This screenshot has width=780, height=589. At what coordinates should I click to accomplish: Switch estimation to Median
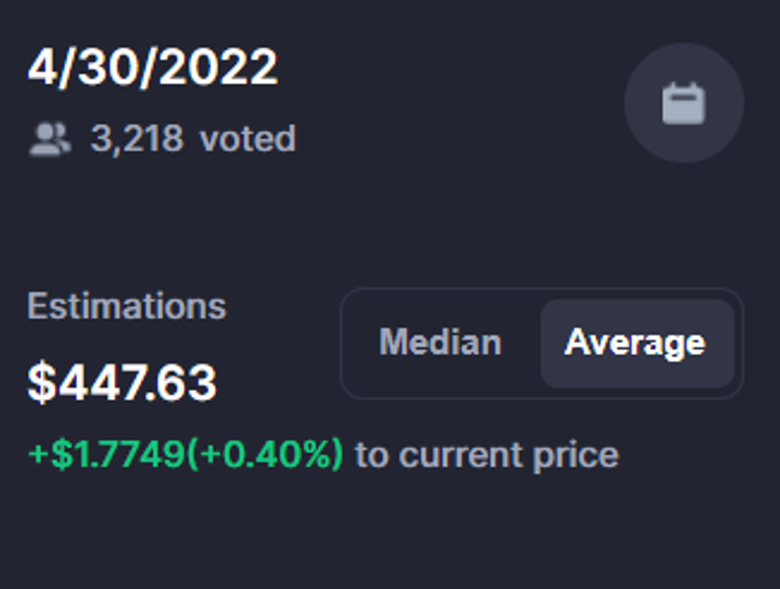440,343
